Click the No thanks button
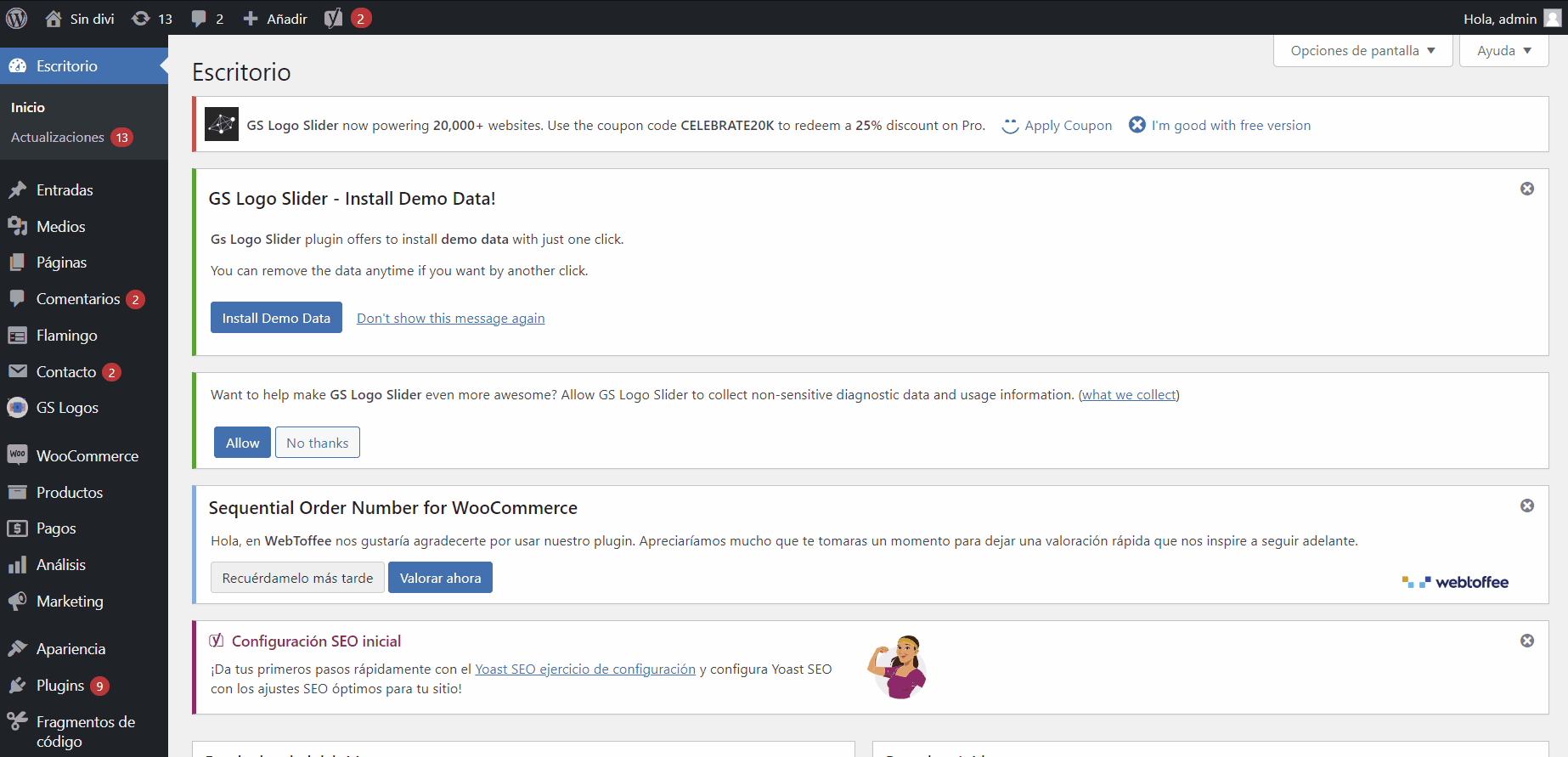This screenshot has width=1568, height=757. click(x=317, y=443)
